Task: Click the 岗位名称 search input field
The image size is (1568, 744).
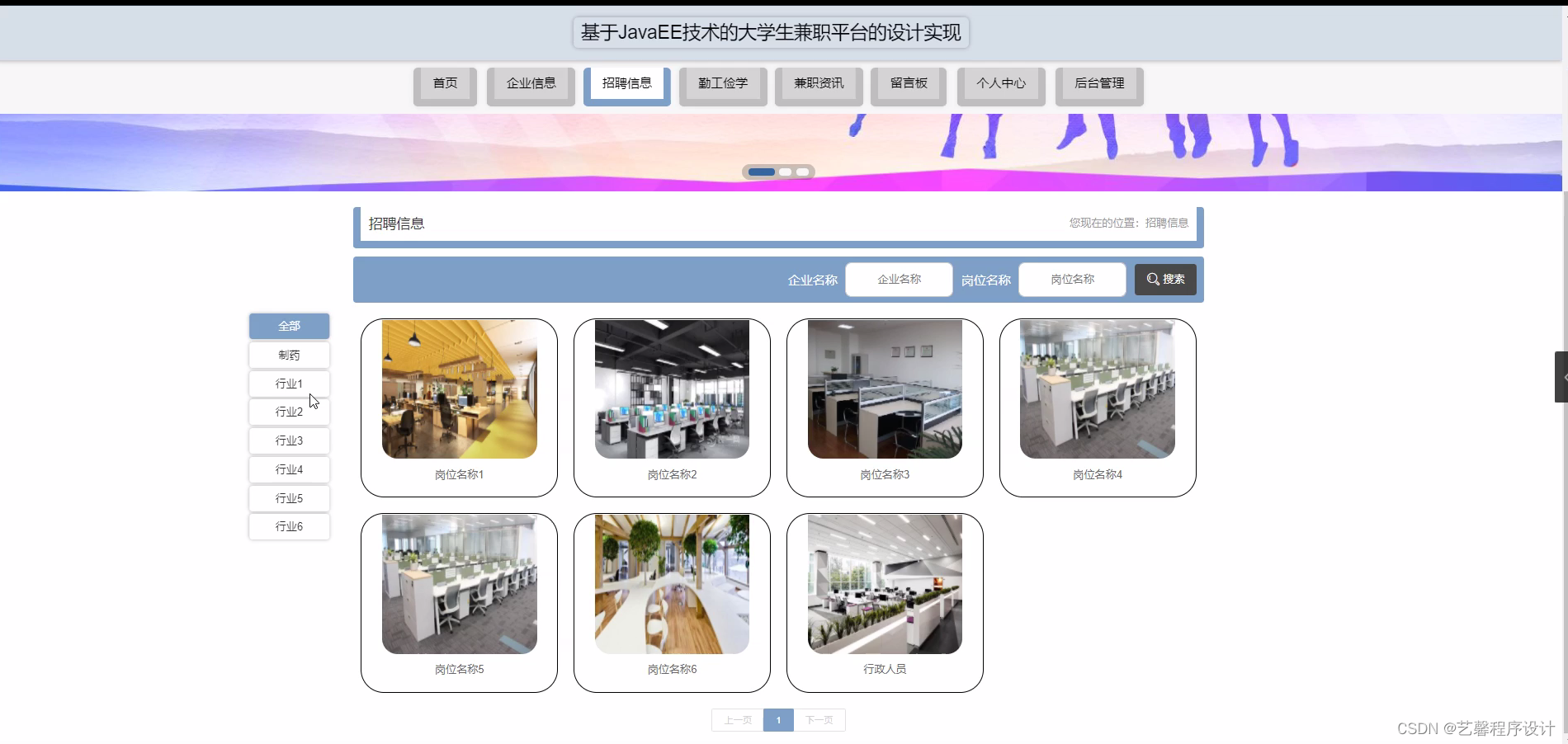Action: pyautogui.click(x=1070, y=279)
